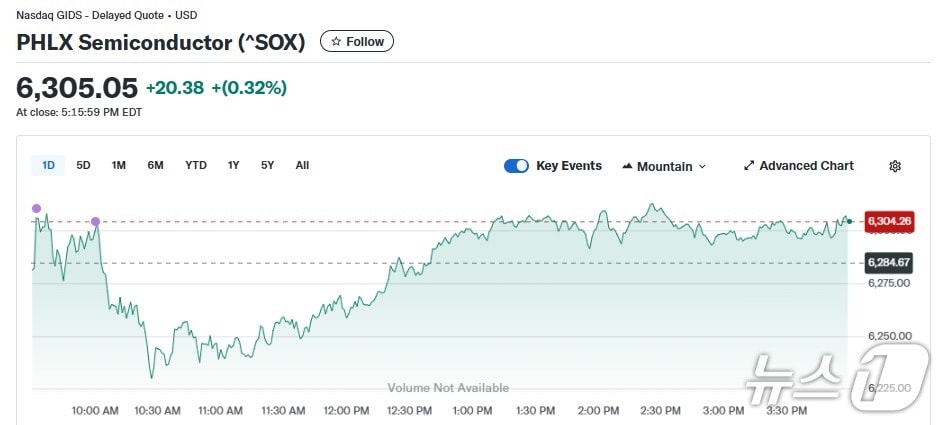Select the 1M time range
This screenshot has width=943, height=425.
point(119,165)
